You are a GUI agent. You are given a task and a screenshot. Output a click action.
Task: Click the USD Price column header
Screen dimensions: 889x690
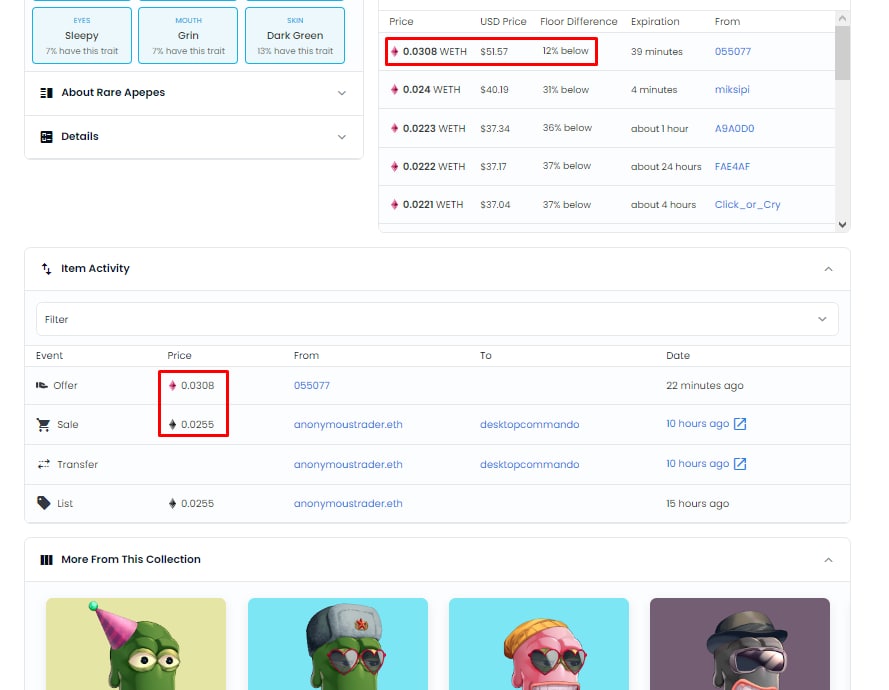[x=503, y=22]
